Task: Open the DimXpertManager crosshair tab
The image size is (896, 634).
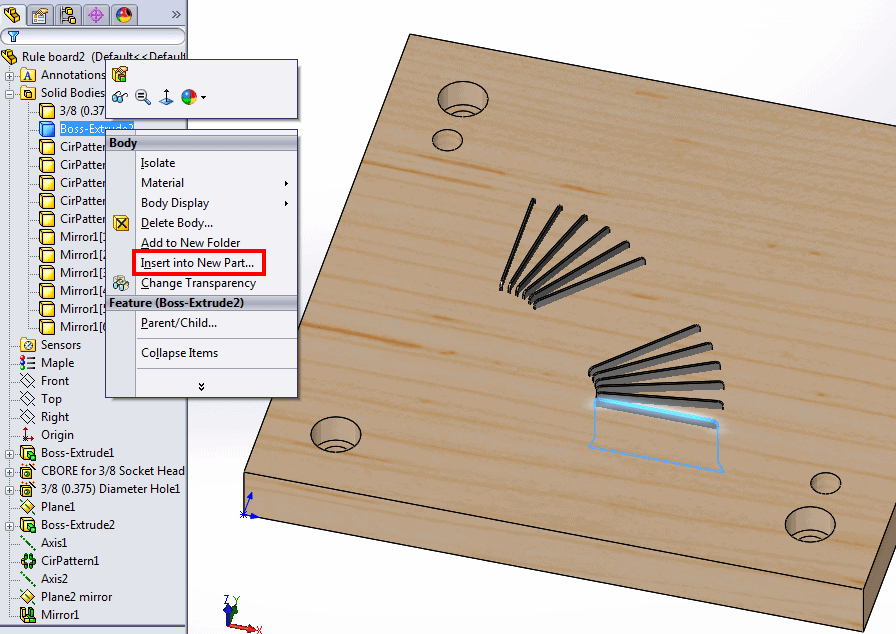Action: pos(96,14)
